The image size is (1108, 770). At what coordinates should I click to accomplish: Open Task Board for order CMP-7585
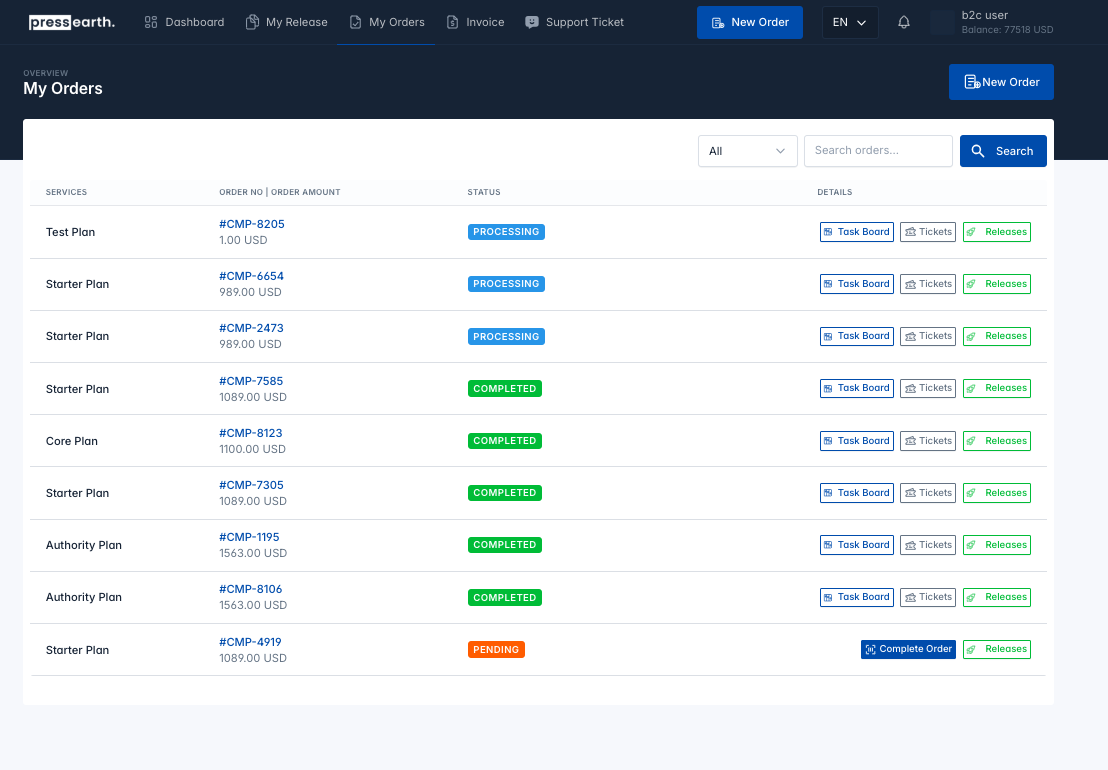click(856, 389)
